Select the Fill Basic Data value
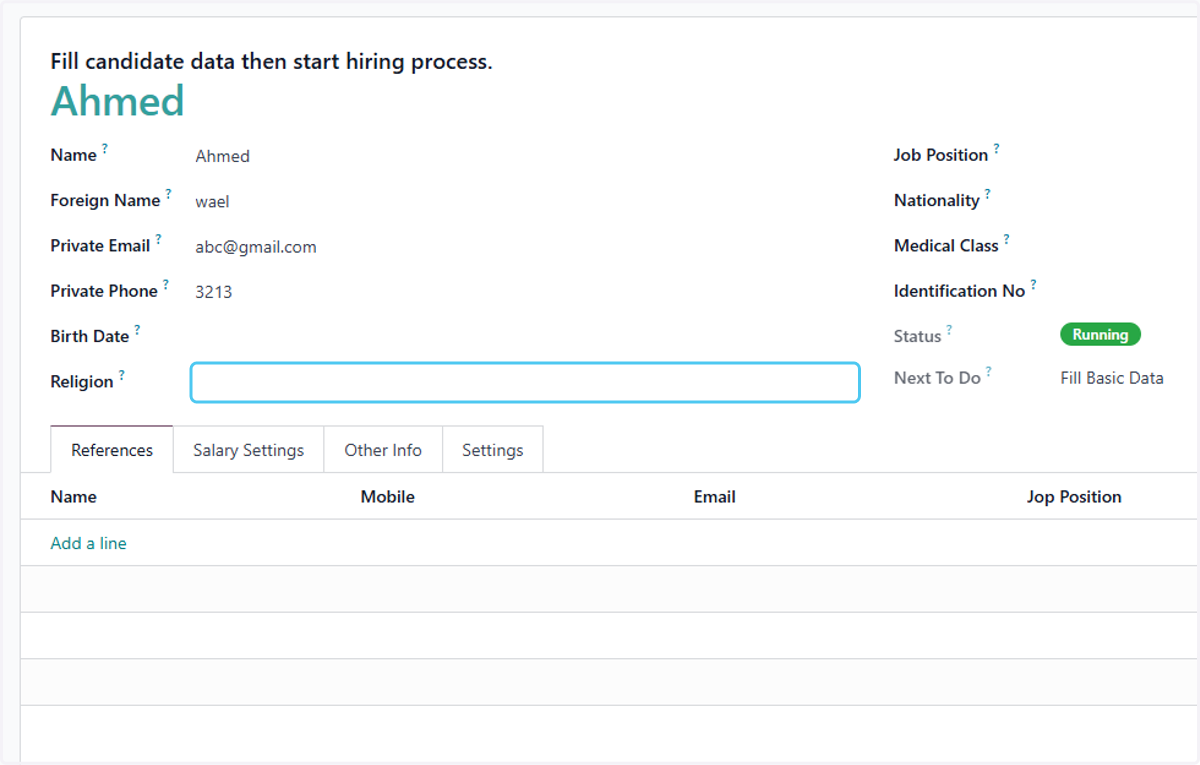Image resolution: width=1200 pixels, height=765 pixels. (1112, 378)
